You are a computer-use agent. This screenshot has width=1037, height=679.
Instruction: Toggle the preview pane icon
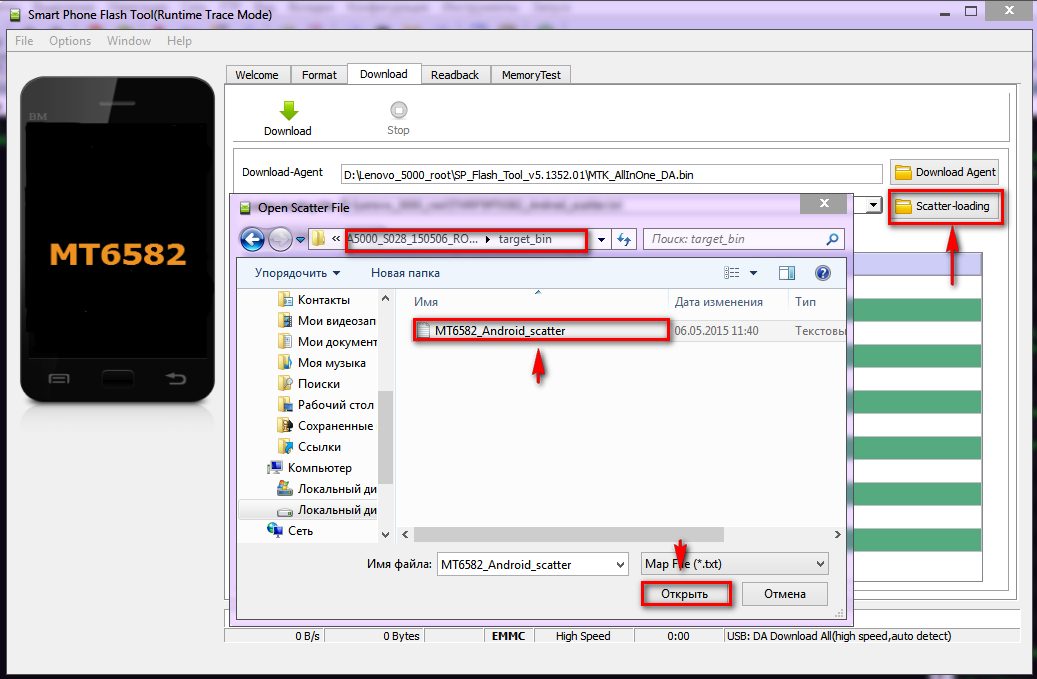click(x=787, y=273)
